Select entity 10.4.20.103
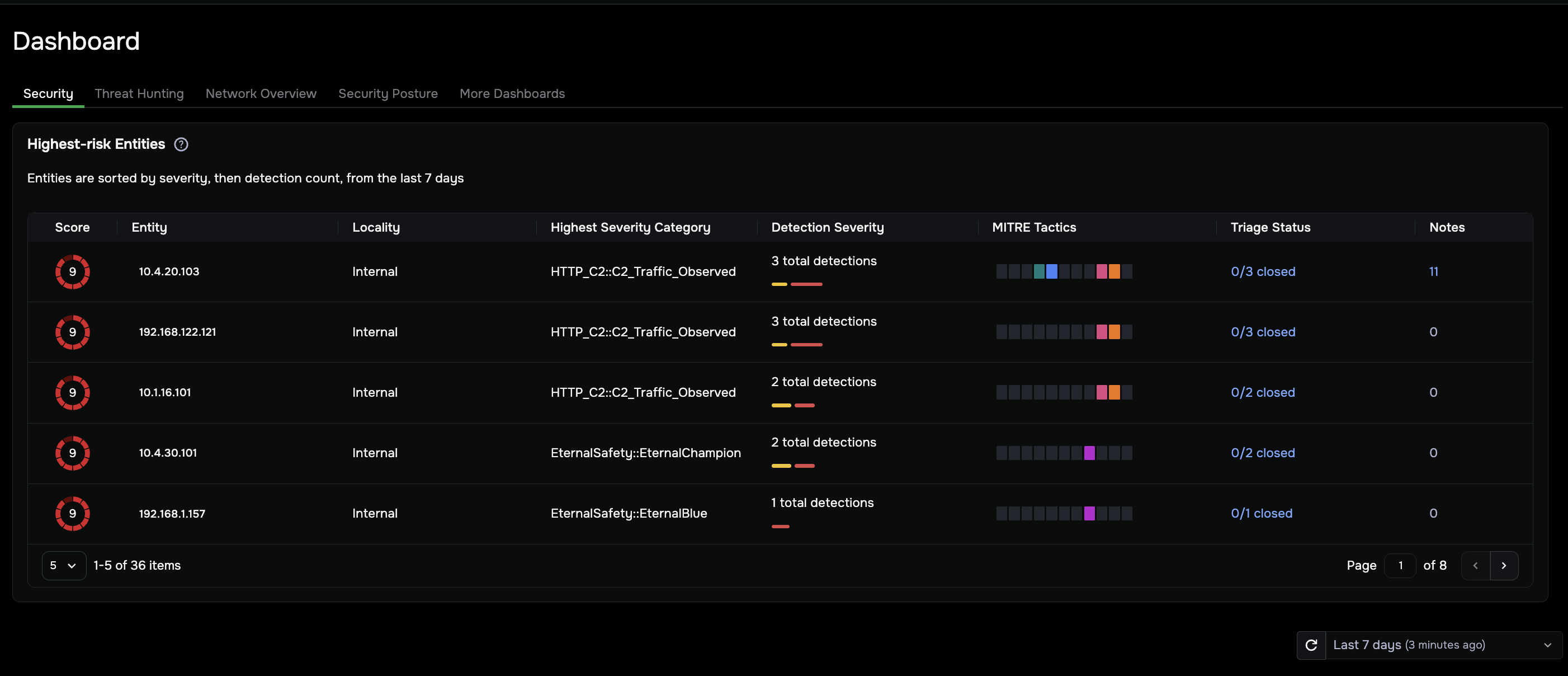The height and width of the screenshot is (676, 1568). (x=169, y=271)
